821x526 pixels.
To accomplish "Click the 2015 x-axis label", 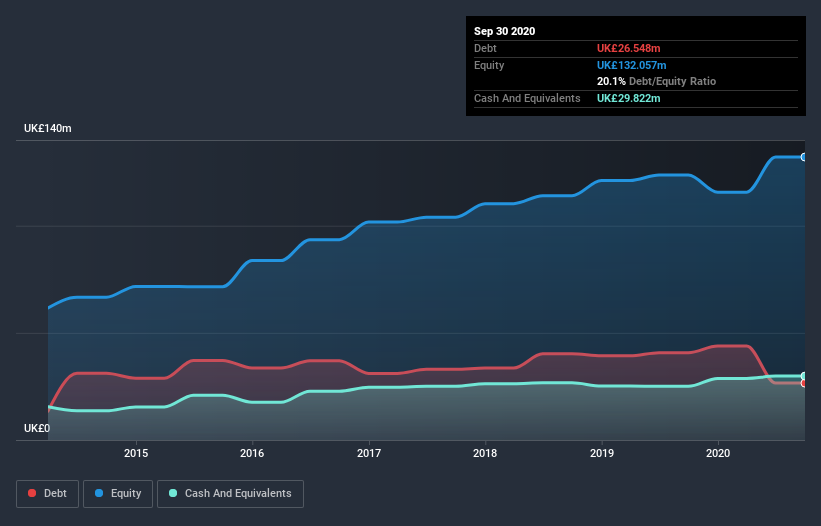I will pyautogui.click(x=136, y=453).
